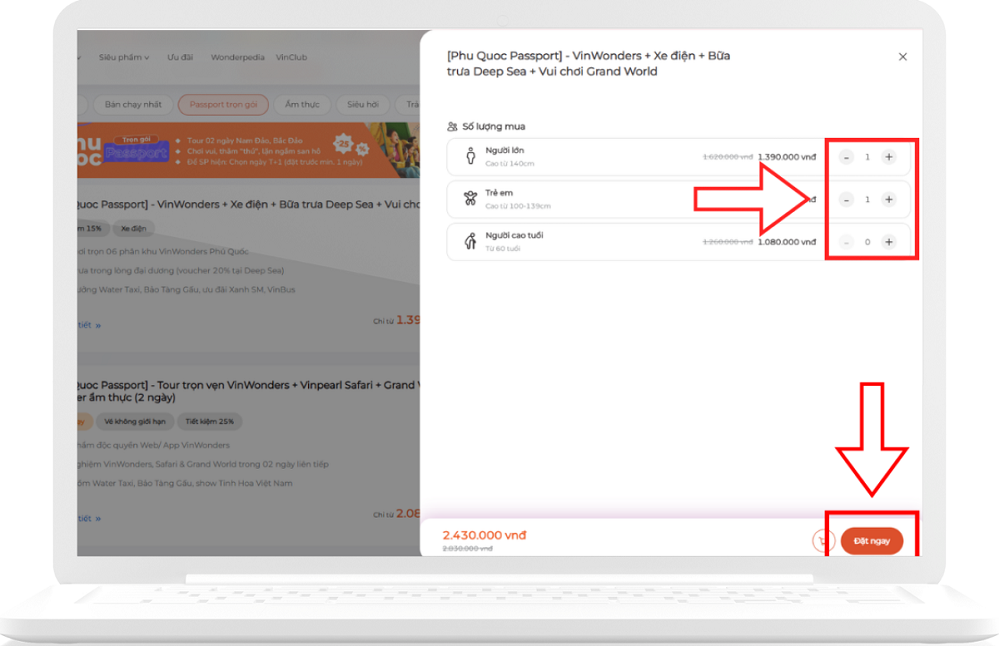Select the Passport trọn gói category tab
999x646 pixels.
[x=224, y=104]
